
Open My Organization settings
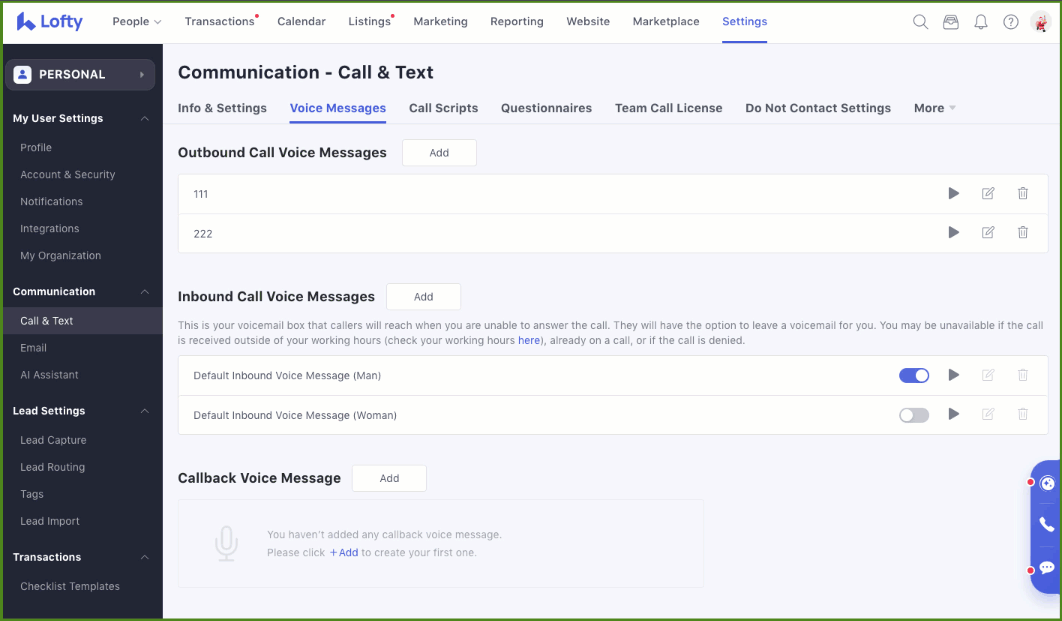click(60, 256)
